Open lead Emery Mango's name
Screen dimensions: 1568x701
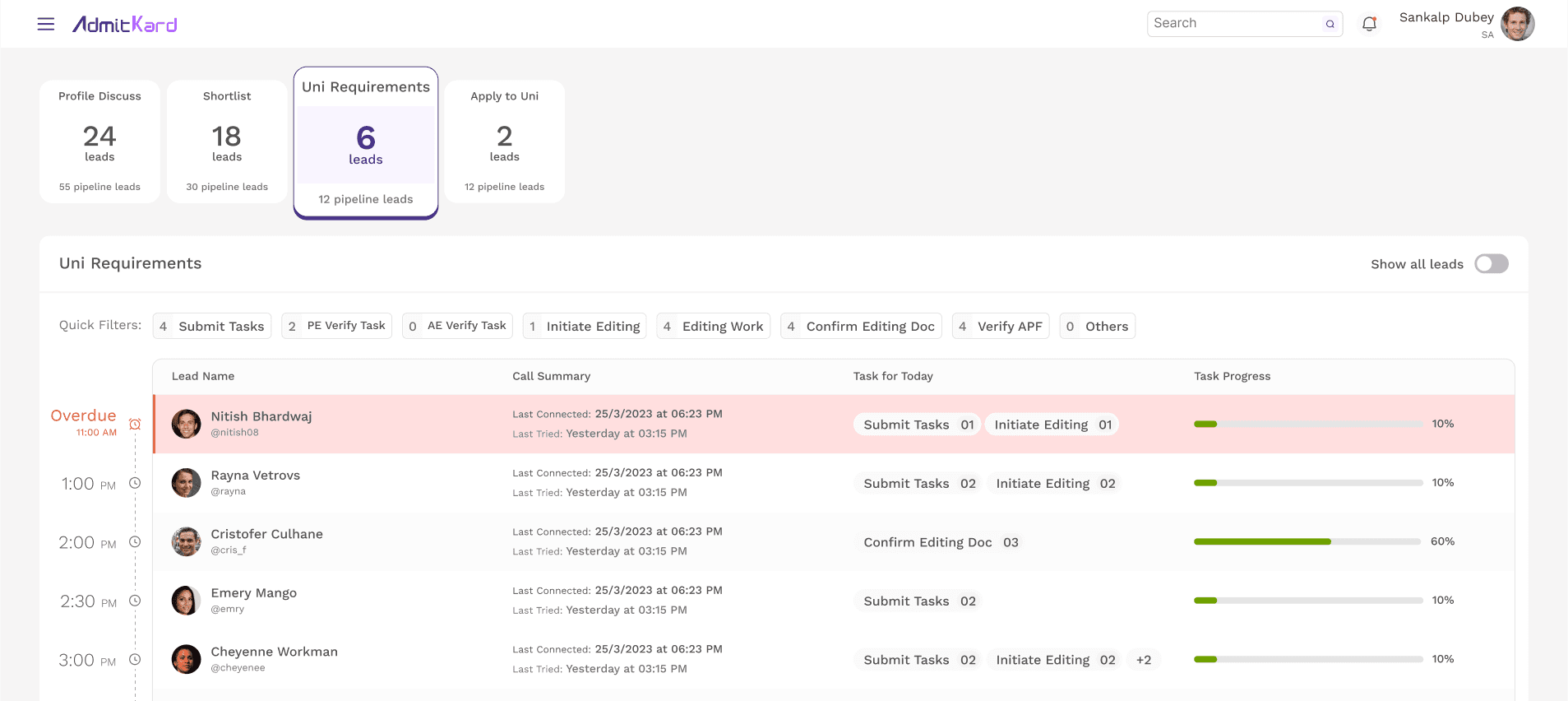(x=254, y=593)
